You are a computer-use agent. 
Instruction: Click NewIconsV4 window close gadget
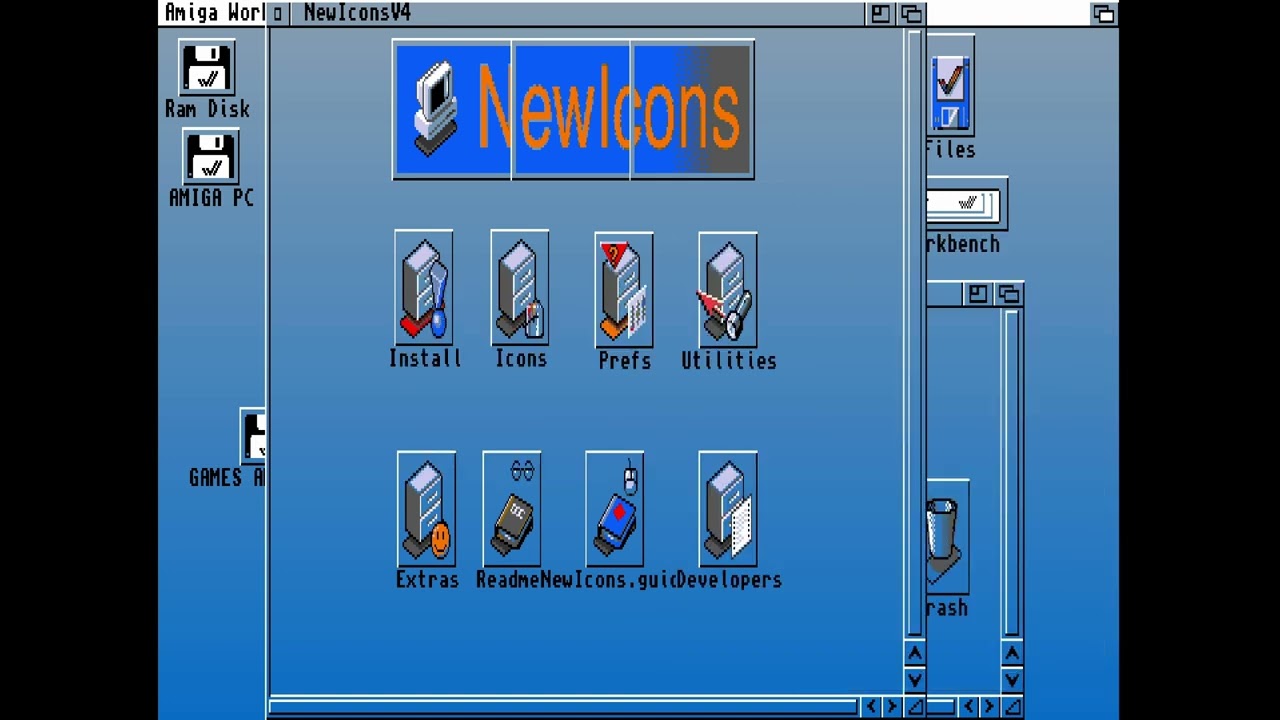click(x=278, y=13)
